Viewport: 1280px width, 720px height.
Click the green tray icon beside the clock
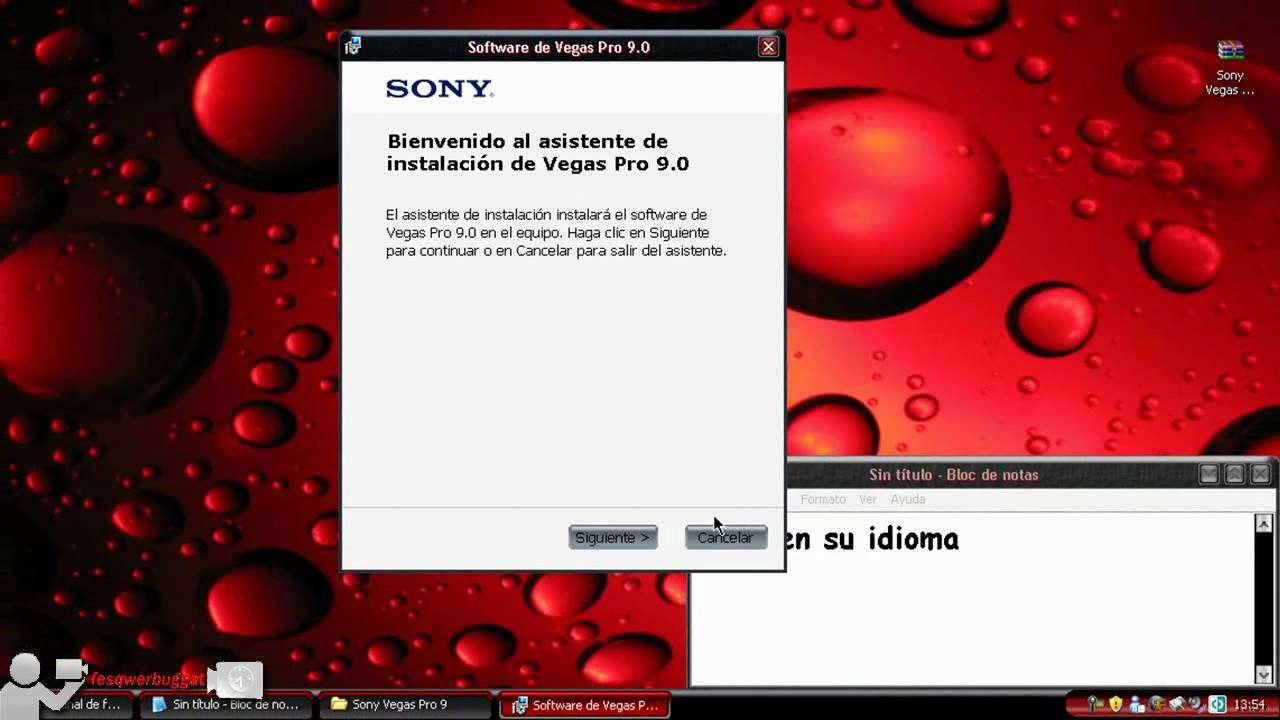tap(1217, 704)
